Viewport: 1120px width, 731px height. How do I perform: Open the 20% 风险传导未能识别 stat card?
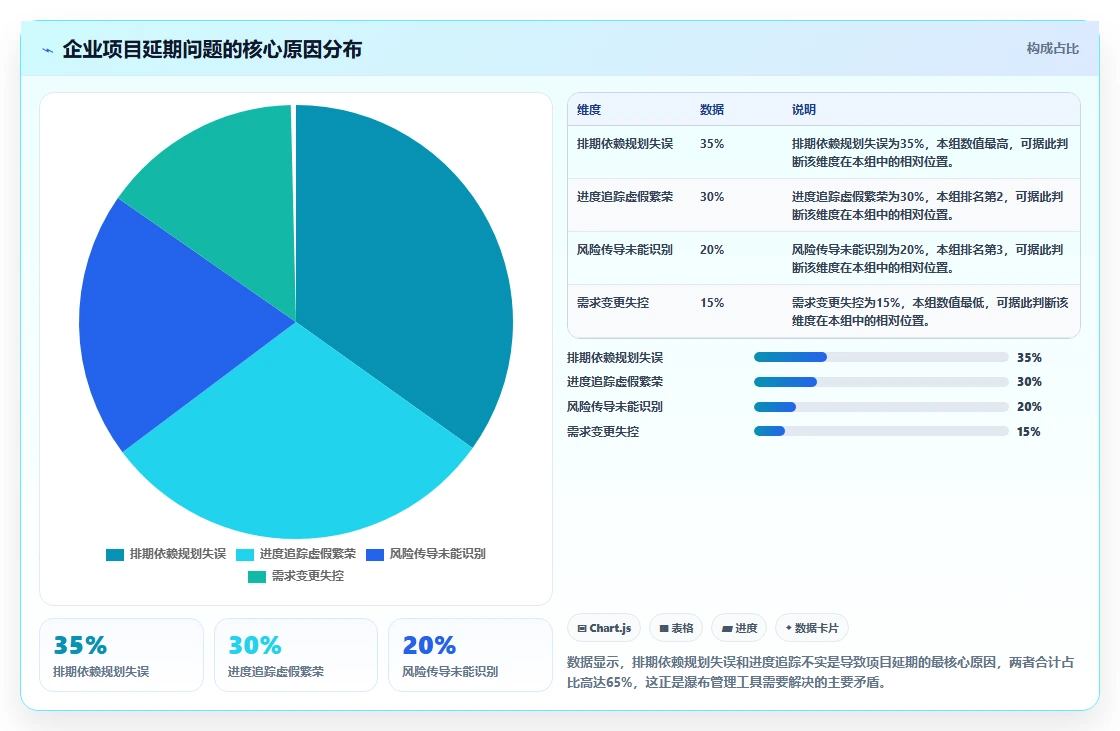(x=470, y=655)
